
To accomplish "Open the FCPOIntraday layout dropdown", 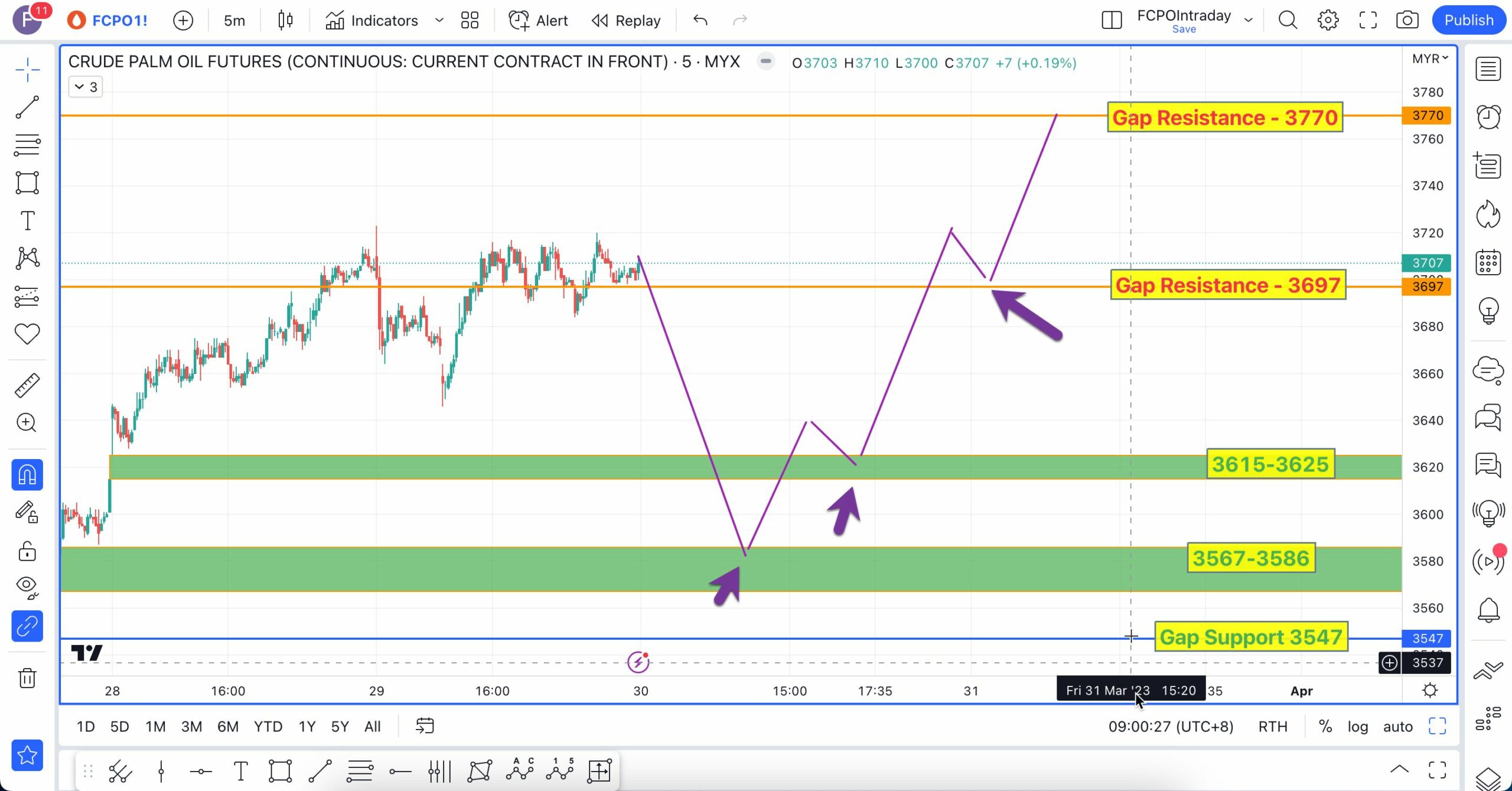I will [1248, 21].
